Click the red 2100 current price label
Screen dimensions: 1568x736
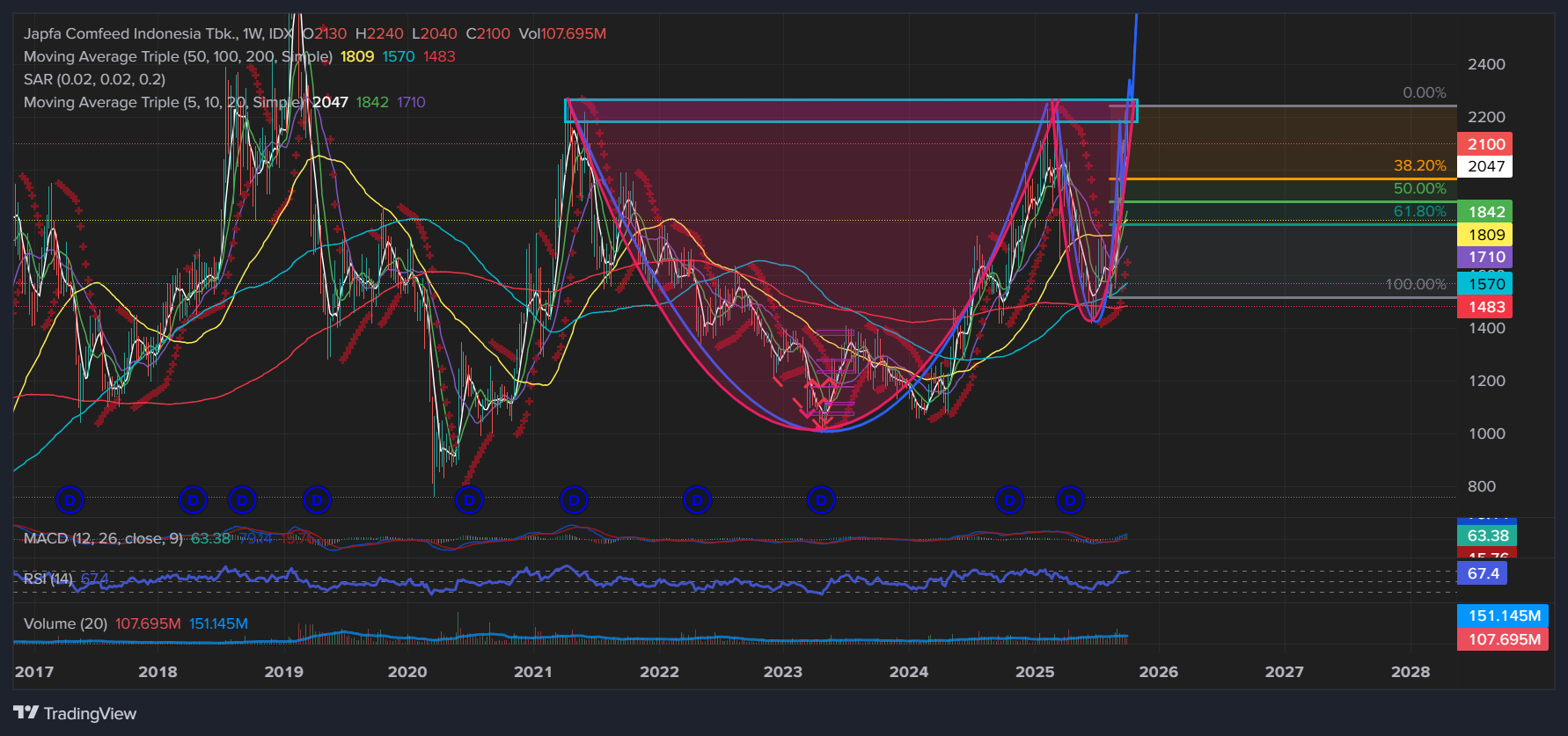click(1485, 144)
